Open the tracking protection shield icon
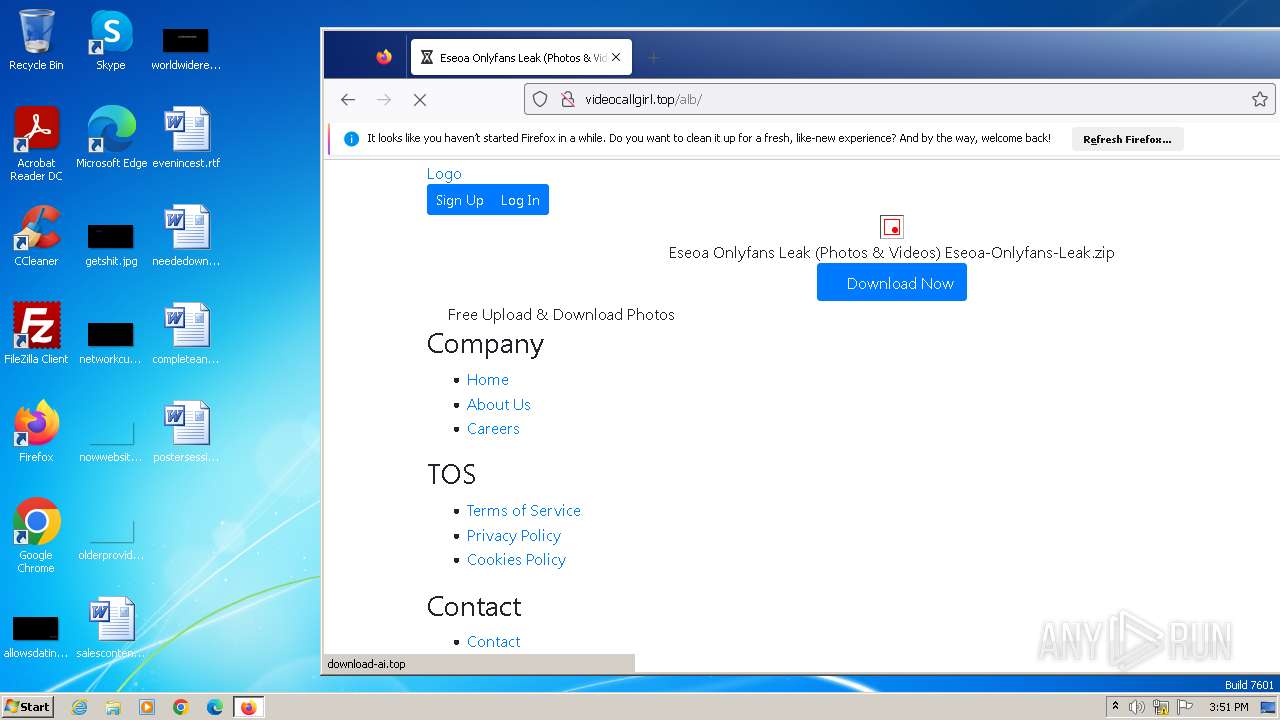1280x720 pixels. 540,99
